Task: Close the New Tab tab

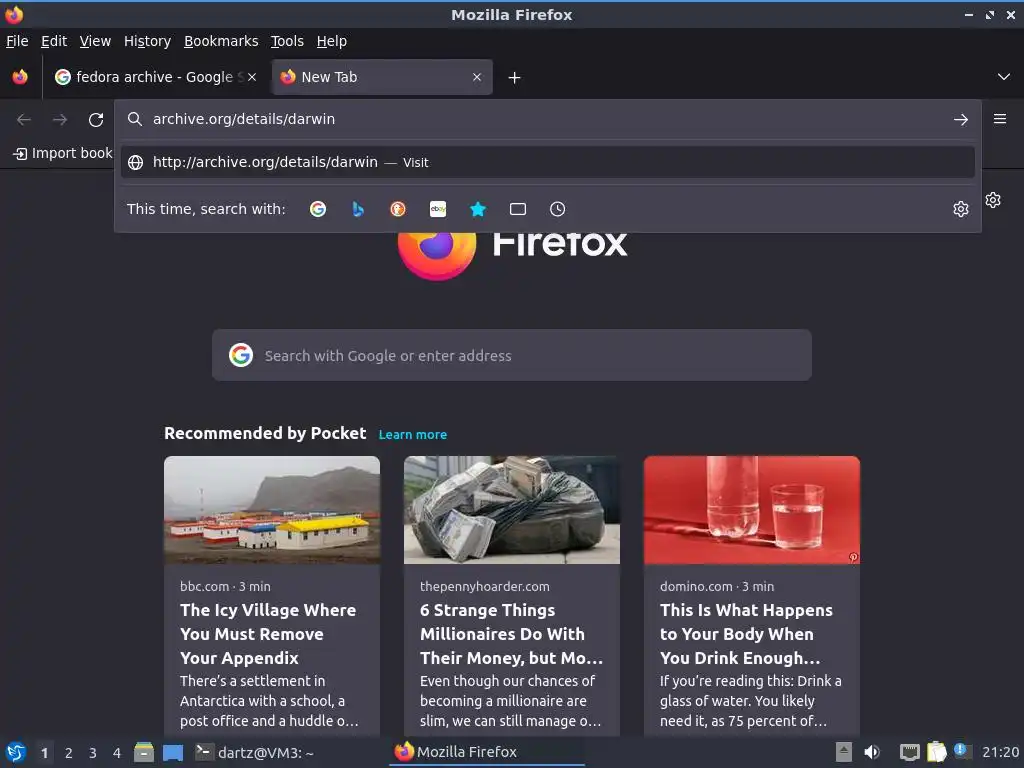Action: pos(477,77)
